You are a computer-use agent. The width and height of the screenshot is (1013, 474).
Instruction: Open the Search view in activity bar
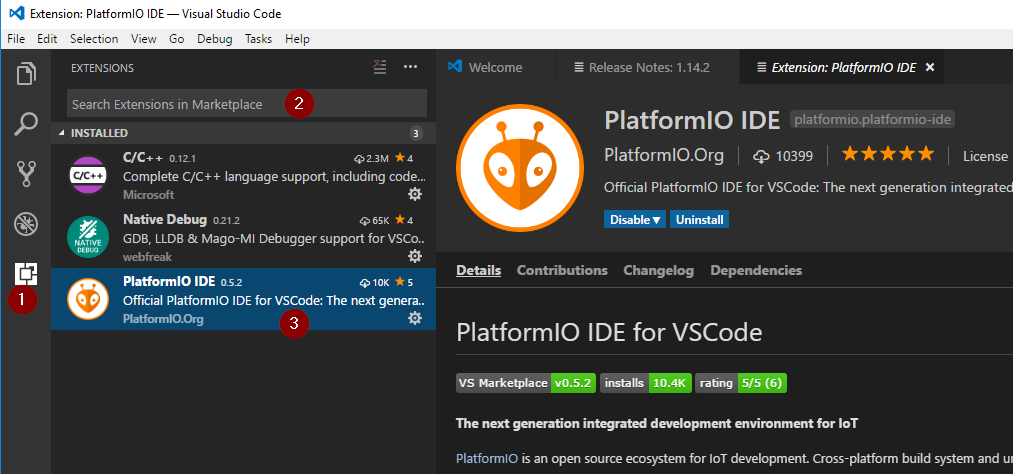tap(26, 123)
